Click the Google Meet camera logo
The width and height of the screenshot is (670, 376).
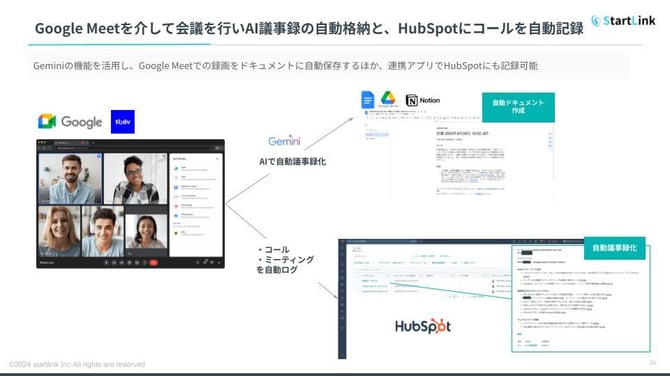pos(47,121)
